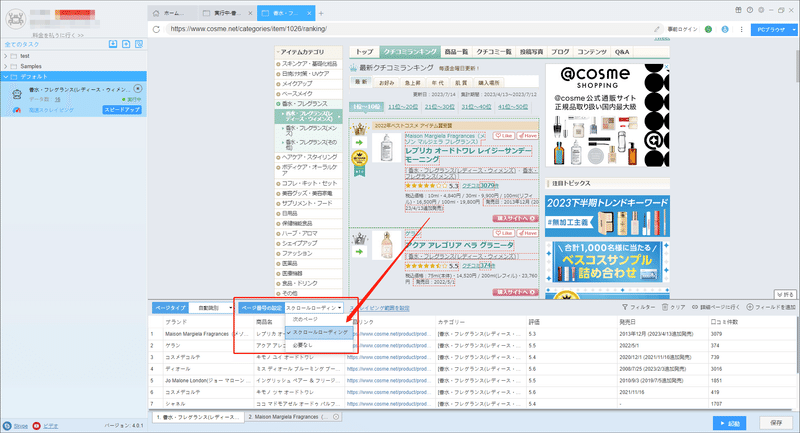Reload the page with the refresh icon
This screenshot has height=433, width=800.
(156, 29)
